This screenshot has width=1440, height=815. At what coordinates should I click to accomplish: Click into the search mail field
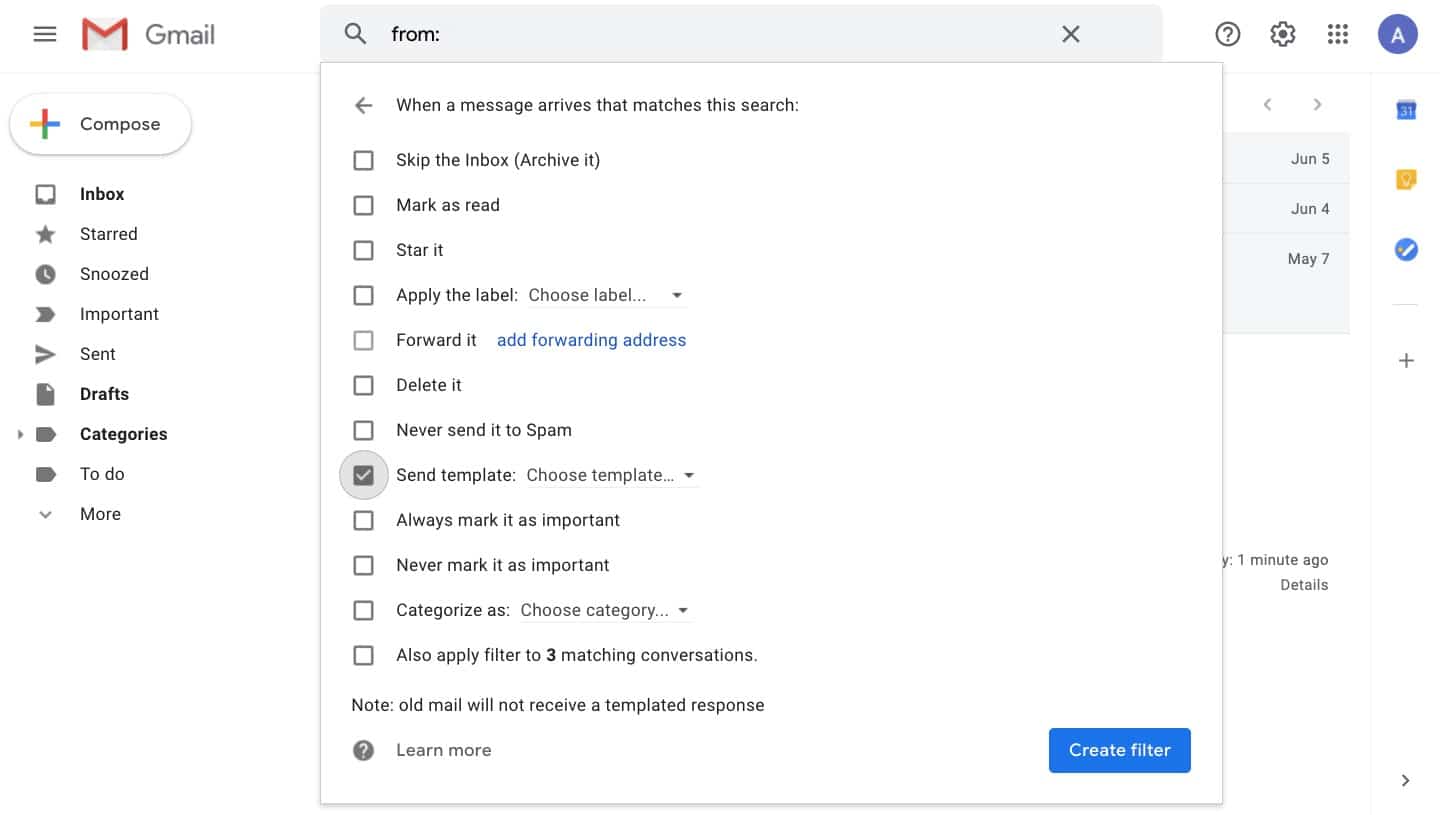pos(720,34)
